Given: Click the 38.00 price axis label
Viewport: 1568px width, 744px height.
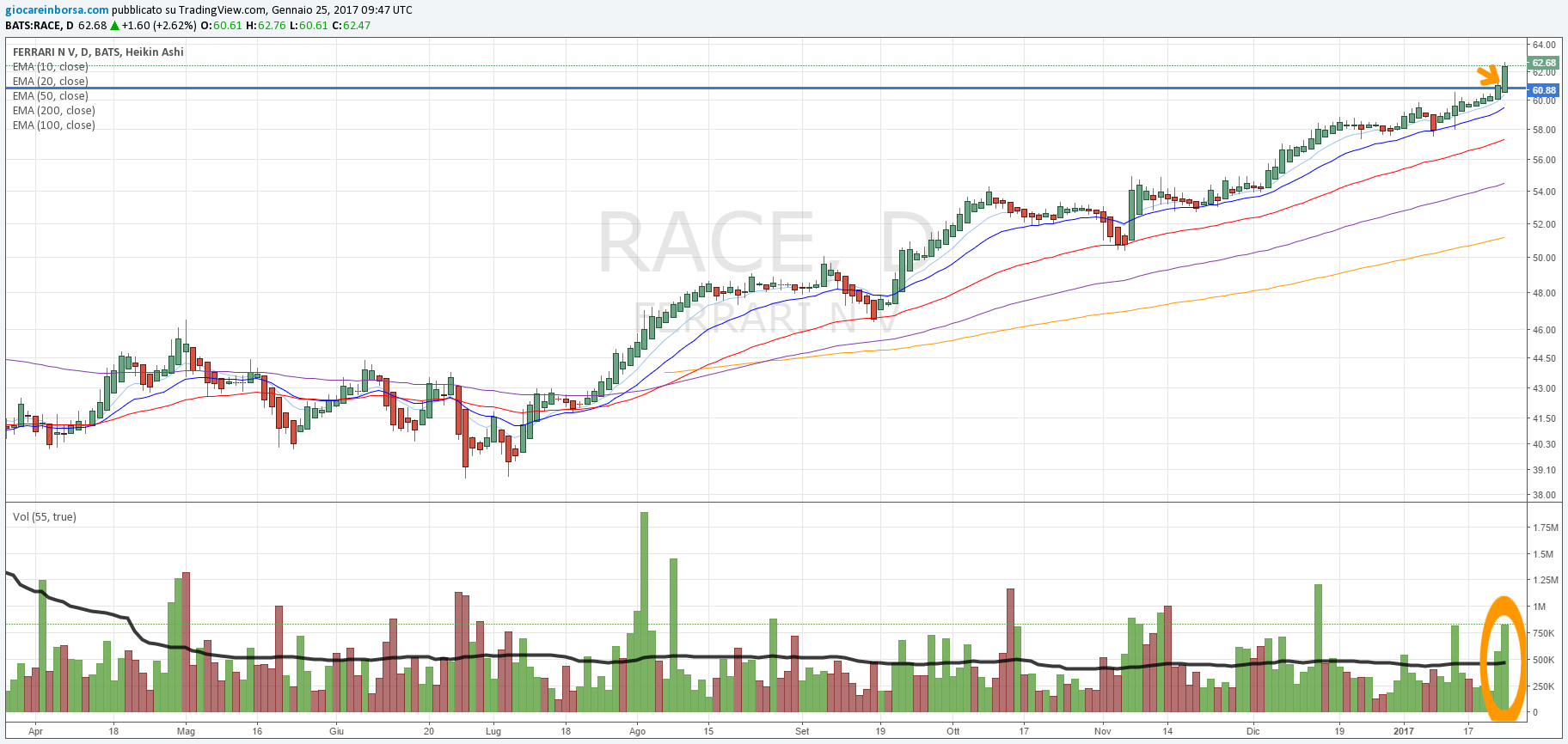Looking at the screenshot, I should 1544,496.
